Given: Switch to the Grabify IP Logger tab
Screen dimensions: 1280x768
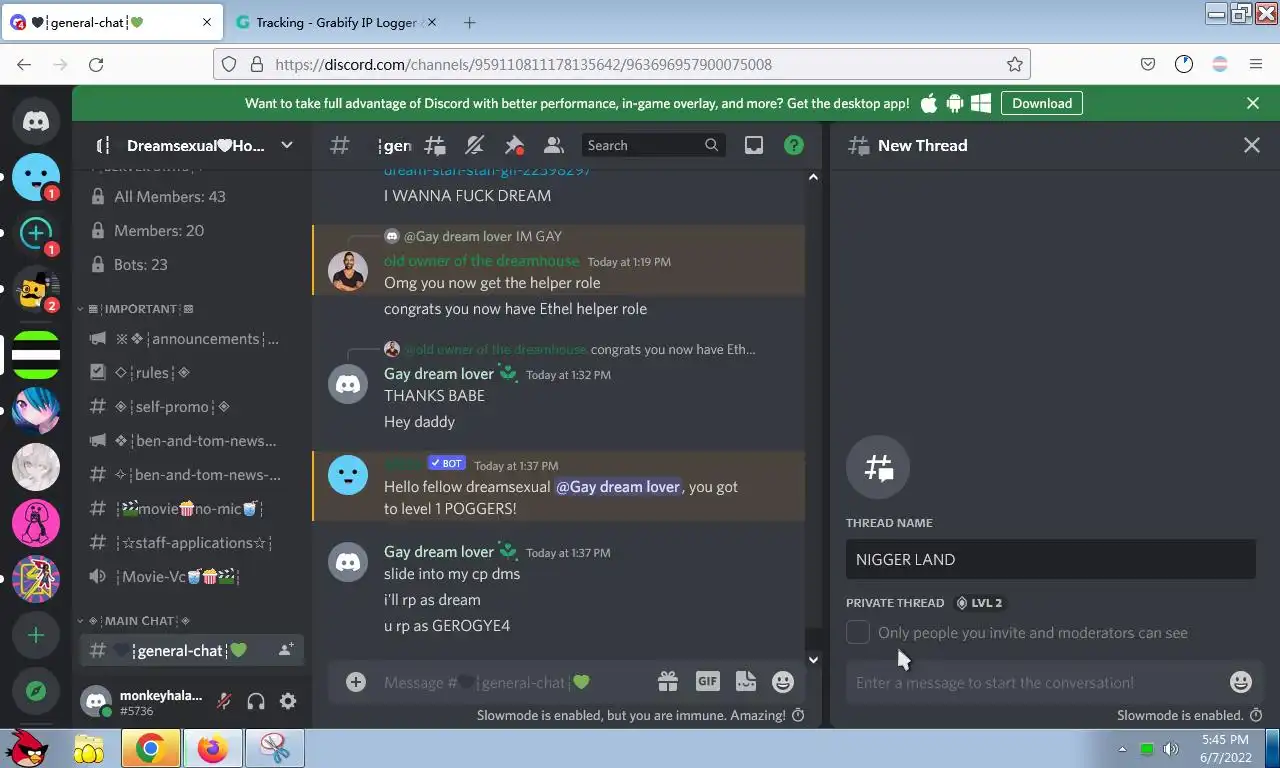Looking at the screenshot, I should coord(336,22).
